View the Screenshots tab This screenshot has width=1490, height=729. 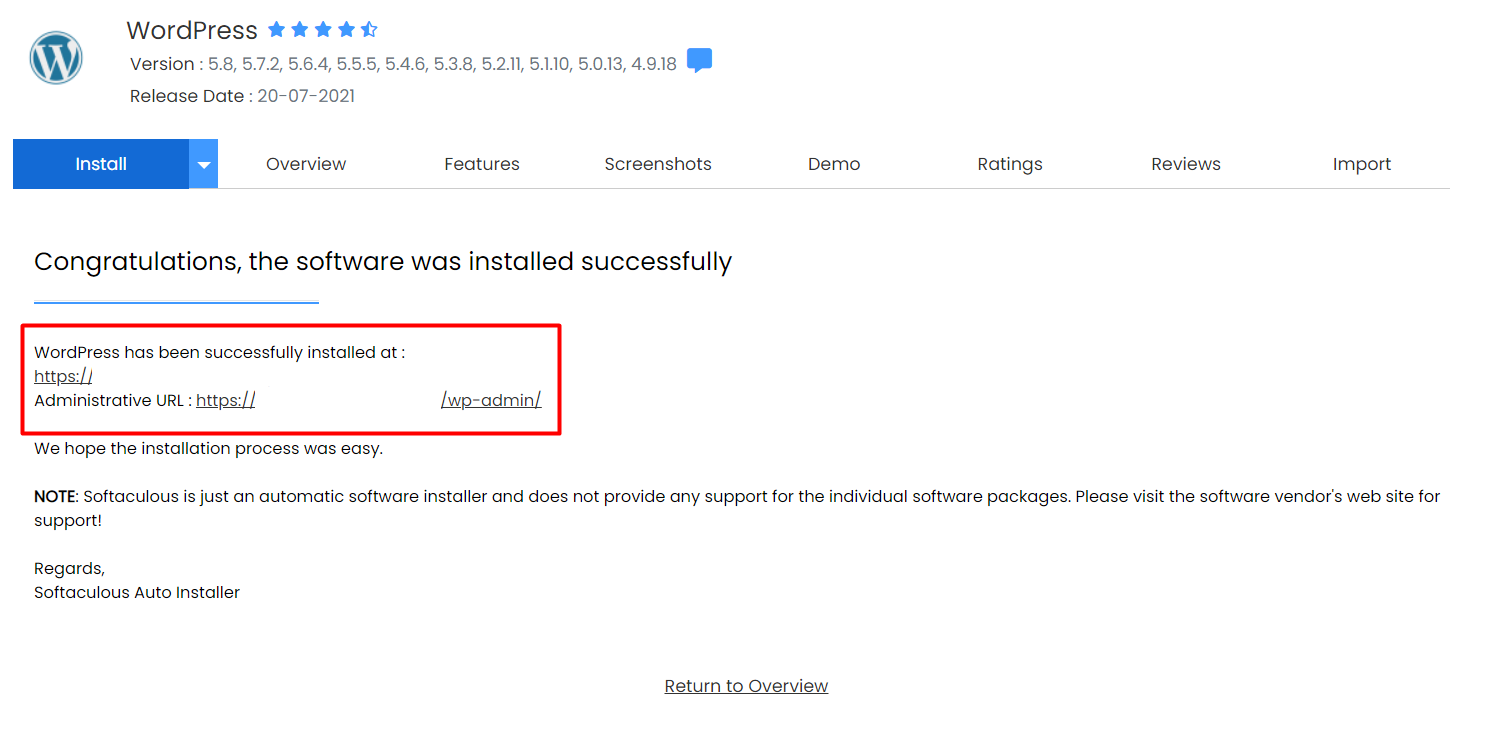[x=658, y=164]
